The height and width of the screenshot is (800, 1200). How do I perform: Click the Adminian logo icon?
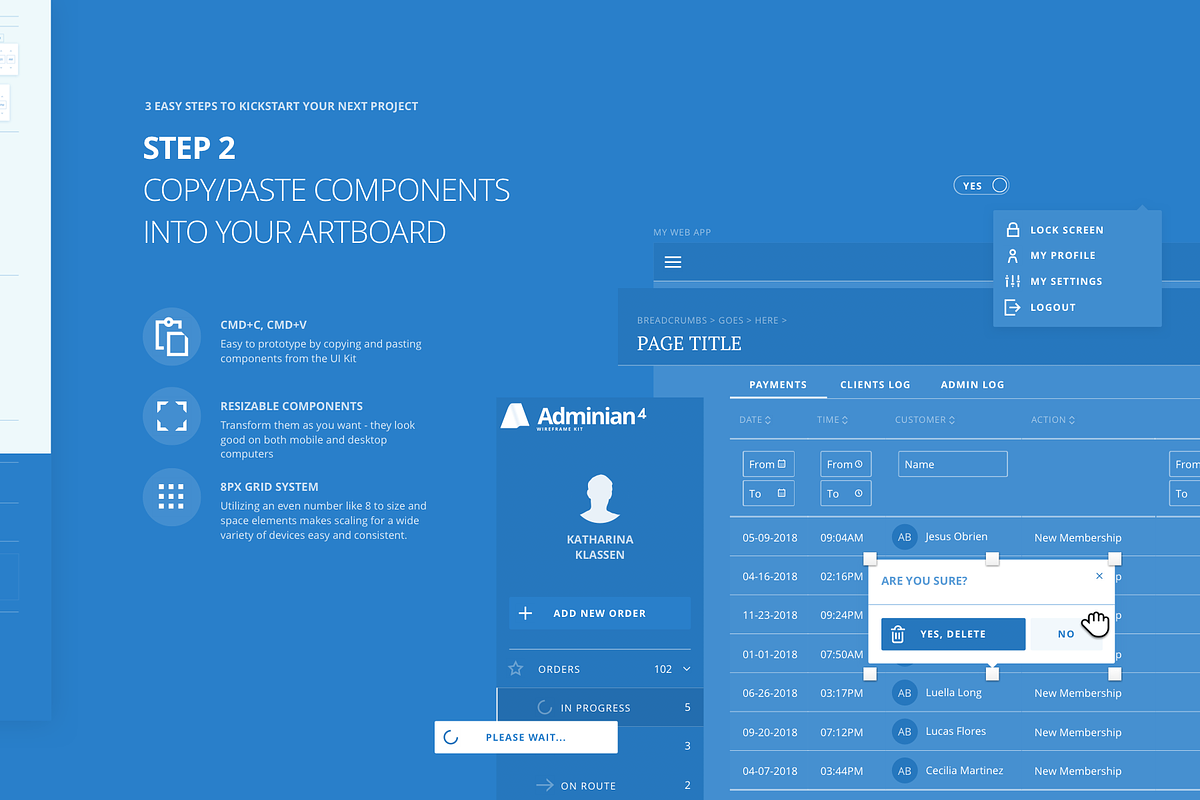click(x=515, y=416)
